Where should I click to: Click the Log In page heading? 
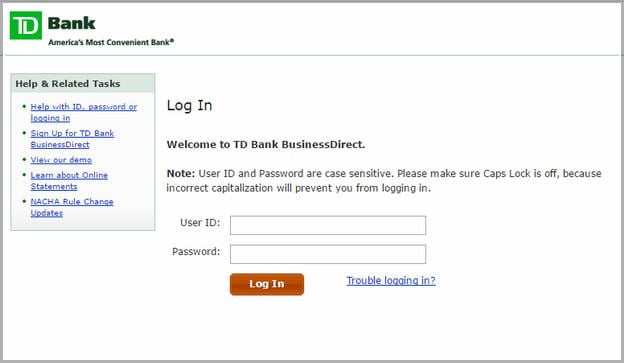click(x=189, y=105)
